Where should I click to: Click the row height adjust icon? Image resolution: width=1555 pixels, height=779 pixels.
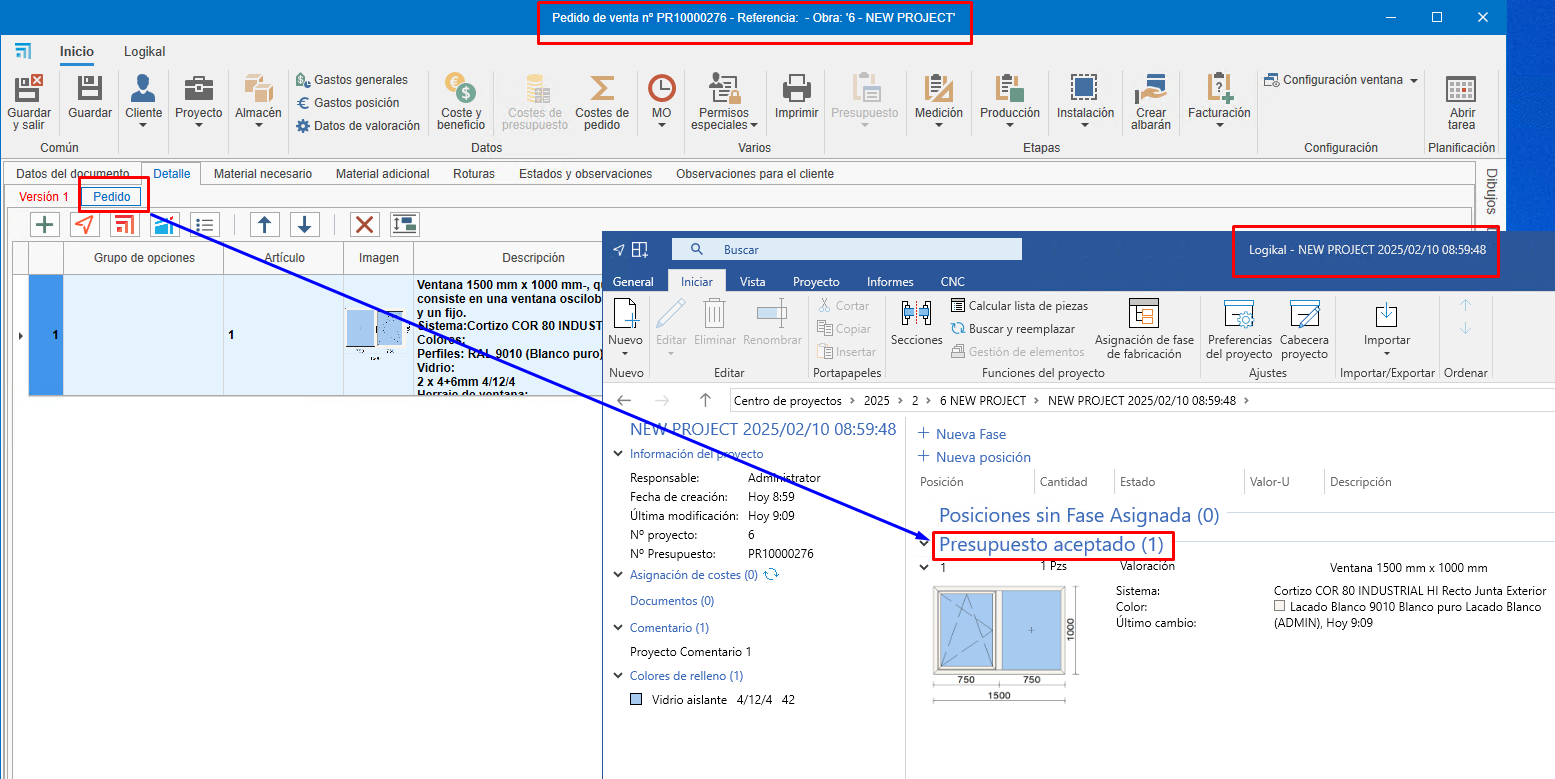404,224
